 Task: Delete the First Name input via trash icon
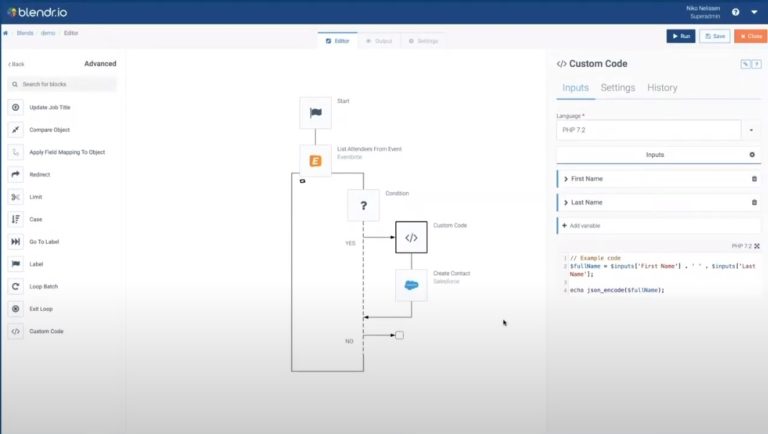[x=754, y=178]
